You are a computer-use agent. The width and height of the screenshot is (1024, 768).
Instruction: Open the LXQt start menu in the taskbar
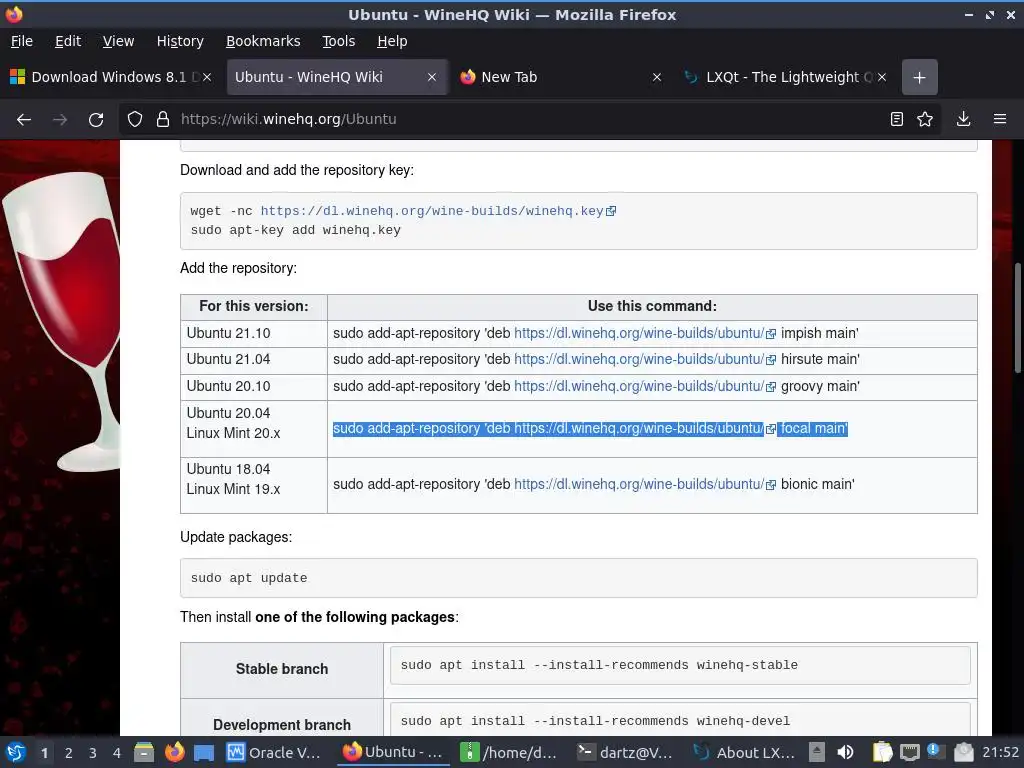coord(16,752)
